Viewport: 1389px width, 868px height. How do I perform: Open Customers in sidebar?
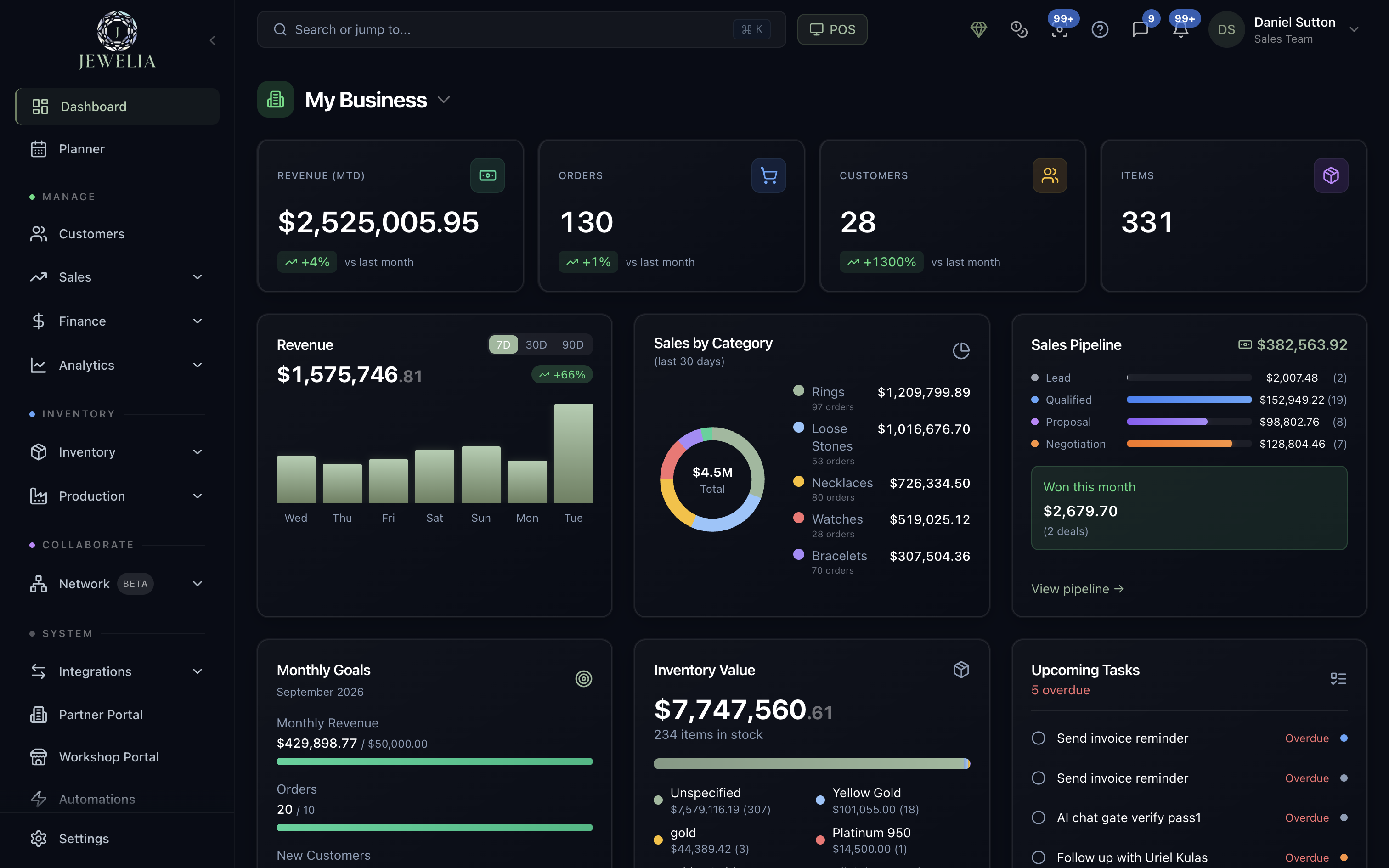117,234
